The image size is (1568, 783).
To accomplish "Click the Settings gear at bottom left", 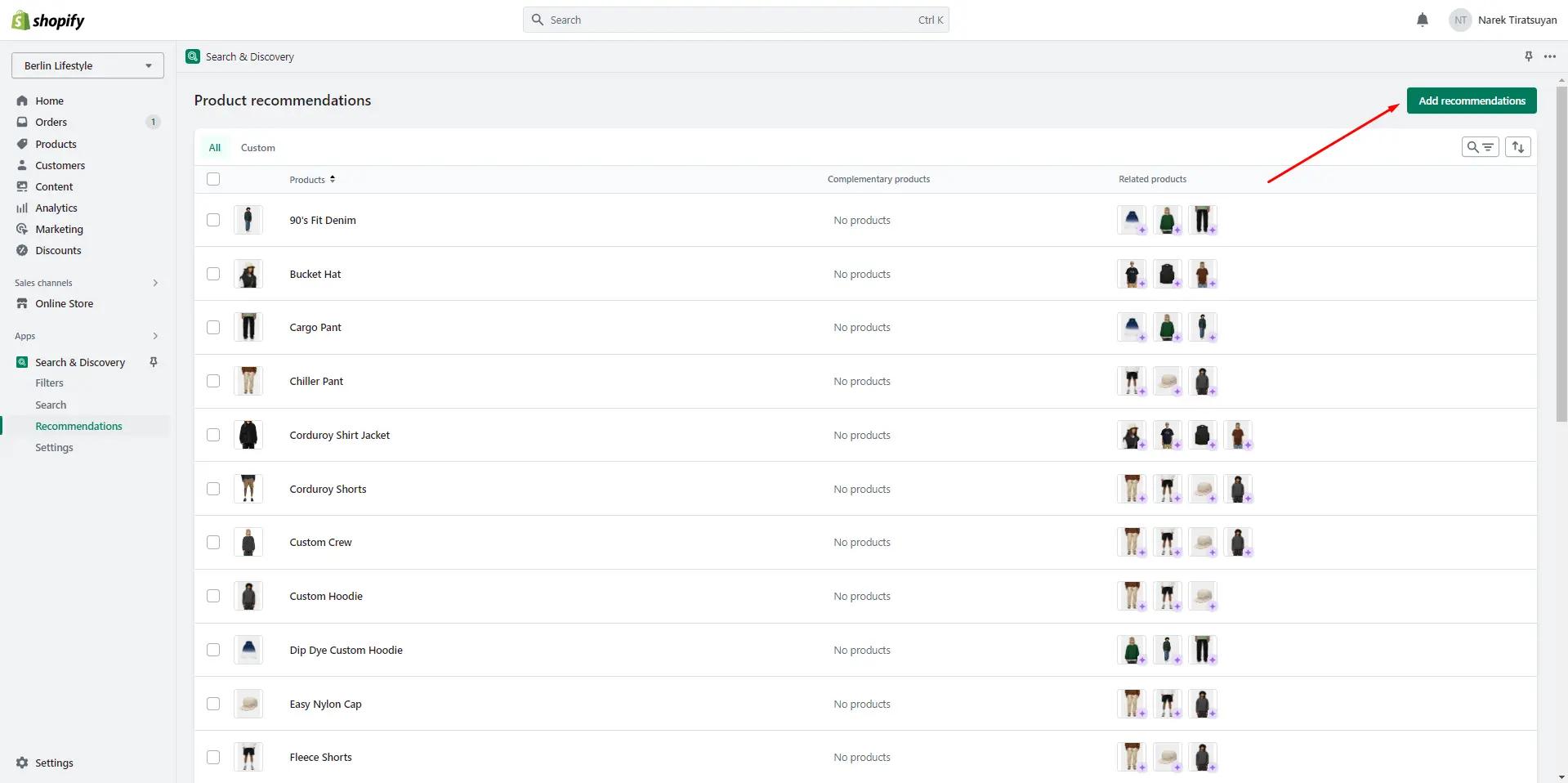I will [22, 763].
